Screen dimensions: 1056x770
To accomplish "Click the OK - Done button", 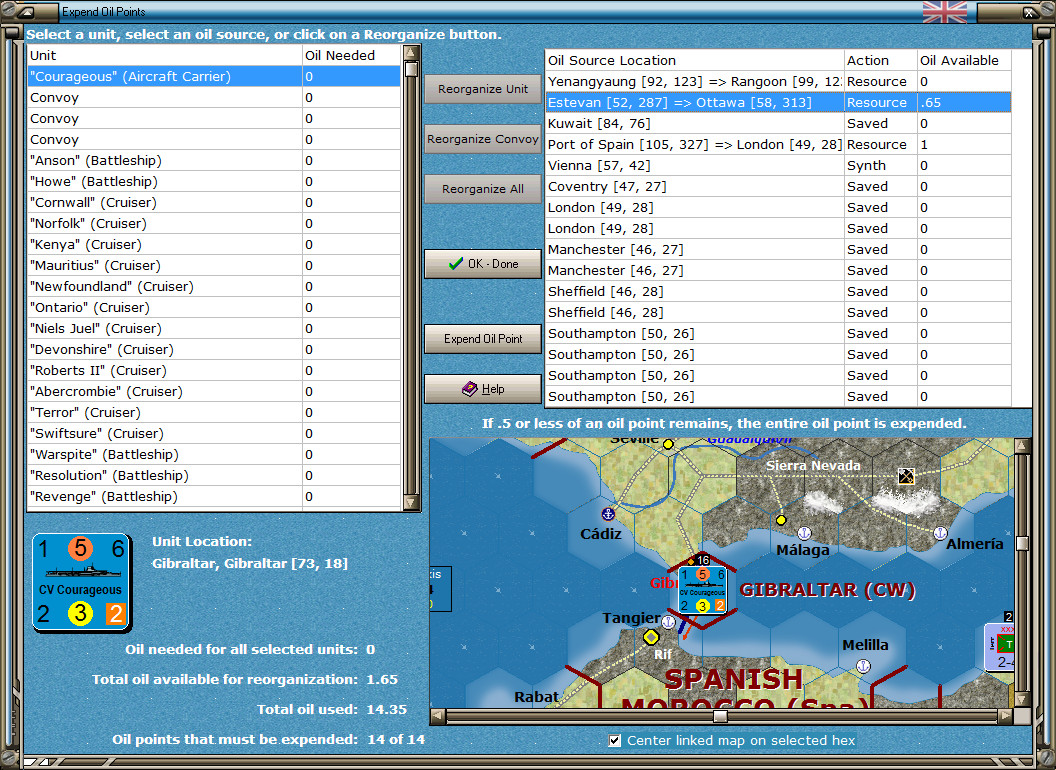I will click(483, 264).
